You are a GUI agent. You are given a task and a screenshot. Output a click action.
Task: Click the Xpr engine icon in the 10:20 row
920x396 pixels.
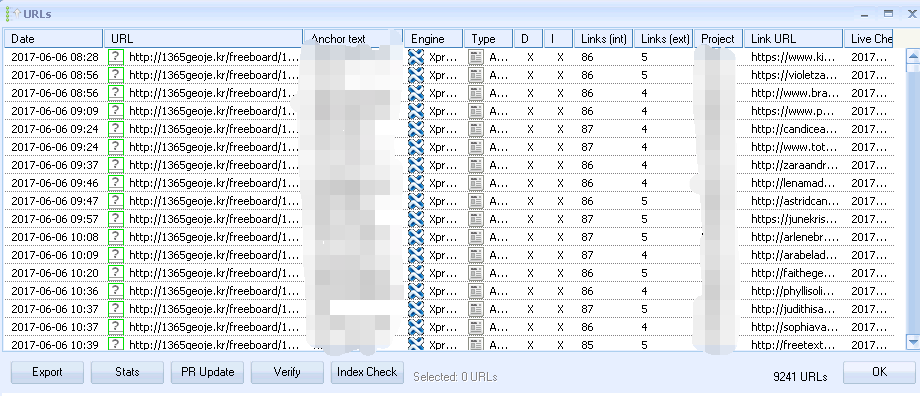[x=416, y=273]
